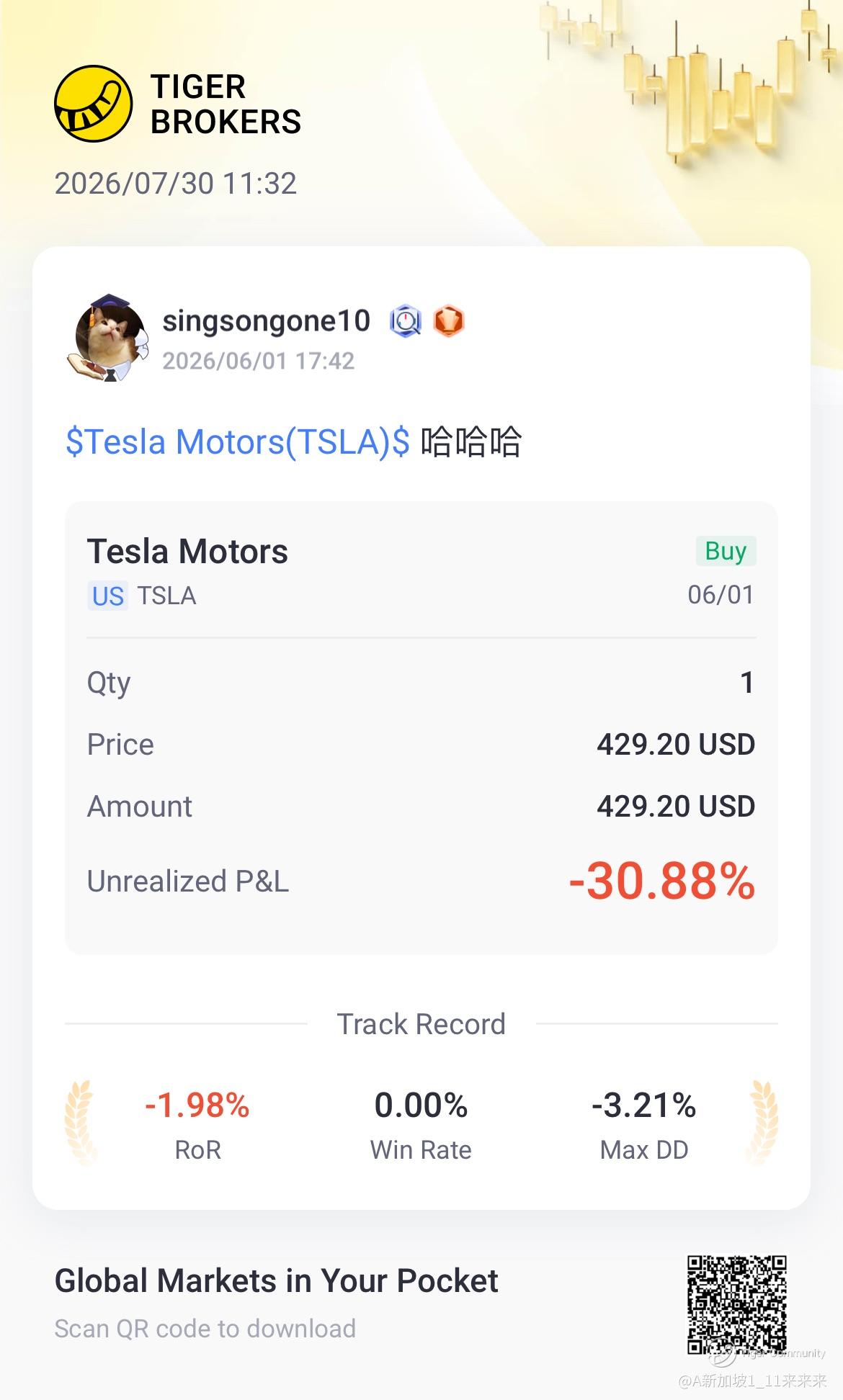The width and height of the screenshot is (843, 1400).
Task: Click the QR code to download
Action: [x=736, y=1305]
